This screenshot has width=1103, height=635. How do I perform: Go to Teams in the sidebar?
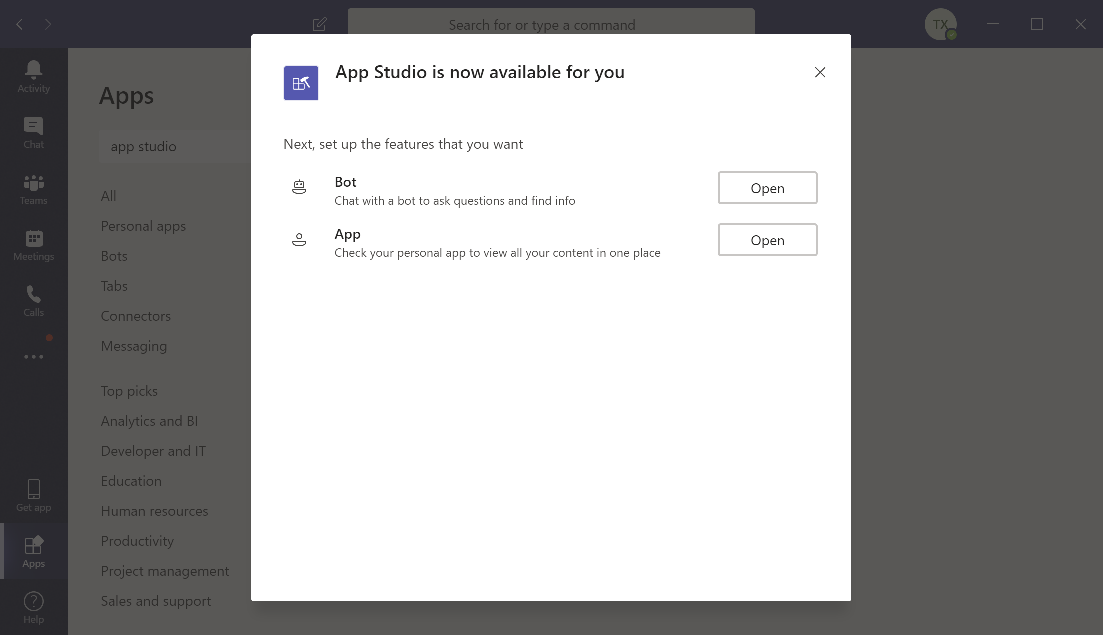click(x=33, y=189)
